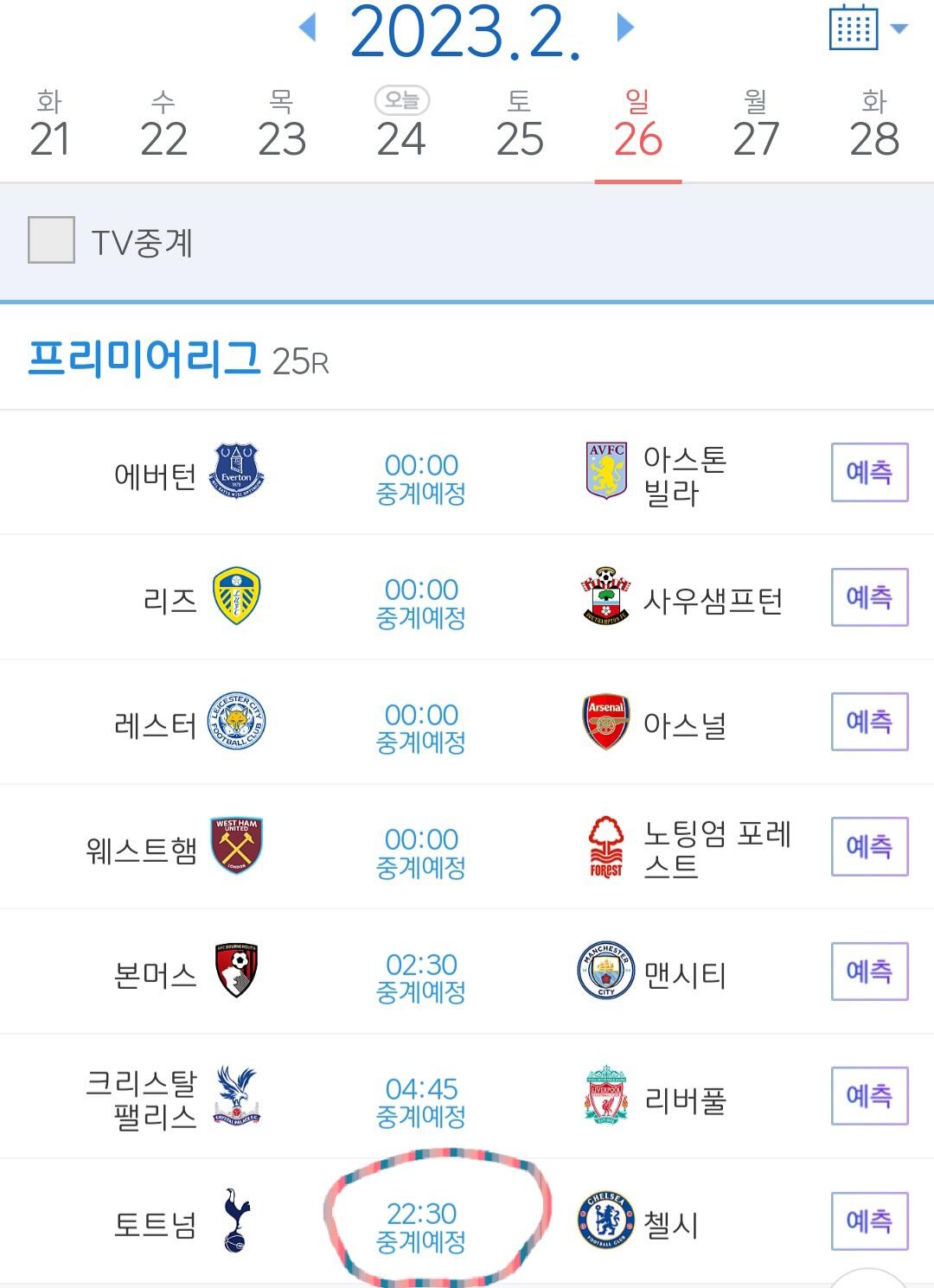Select today's date tab 24

point(401,126)
